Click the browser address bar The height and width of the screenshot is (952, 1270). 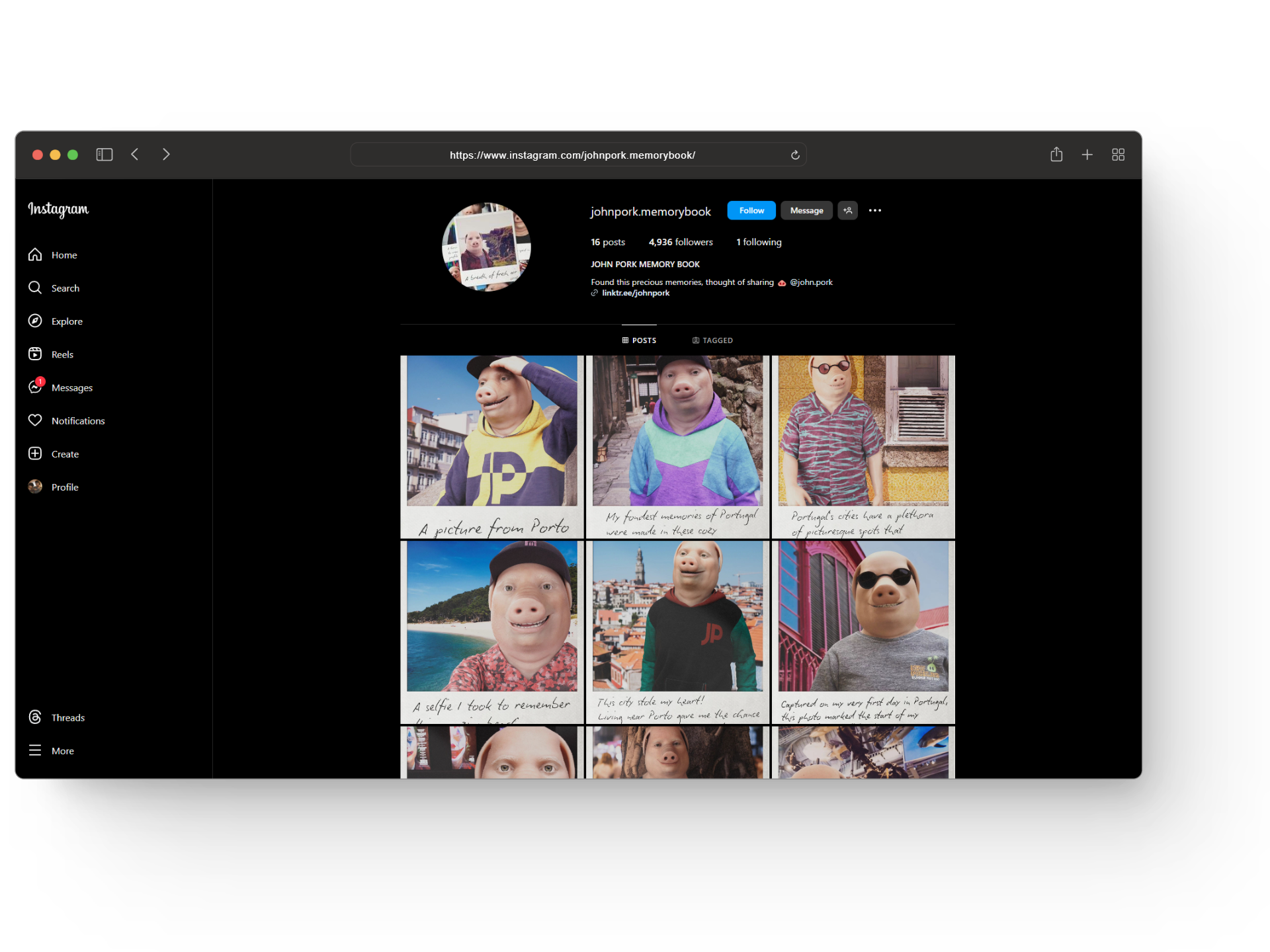click(x=572, y=155)
